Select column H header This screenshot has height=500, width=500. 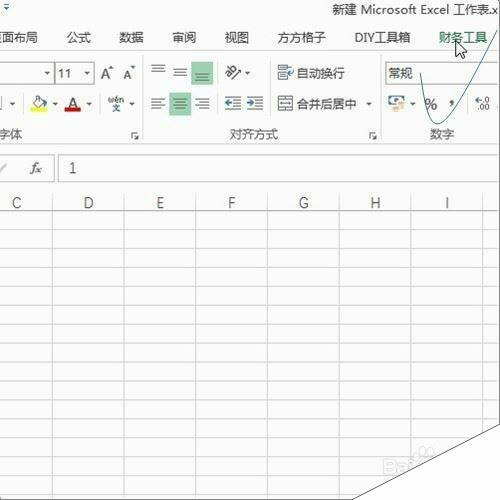(x=375, y=203)
